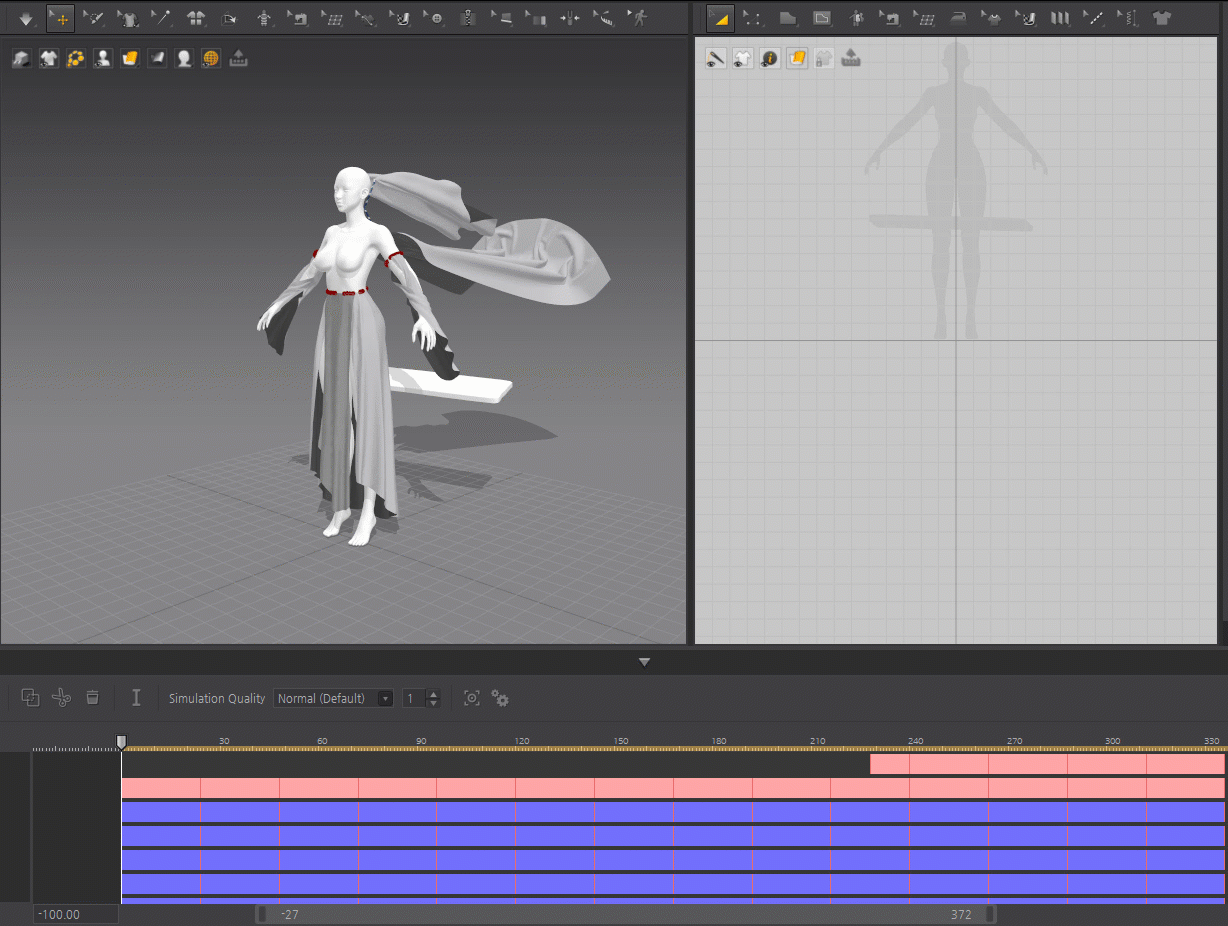Image resolution: width=1228 pixels, height=926 pixels.
Task: Click the record/capture button near Simulation Quality
Action: coord(471,698)
